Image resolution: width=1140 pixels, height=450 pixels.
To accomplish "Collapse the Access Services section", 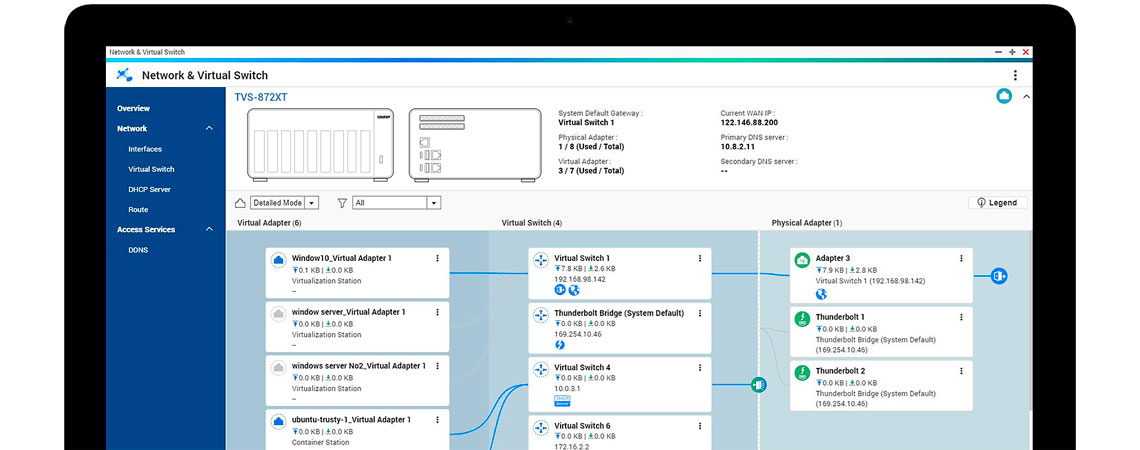I will (x=209, y=230).
